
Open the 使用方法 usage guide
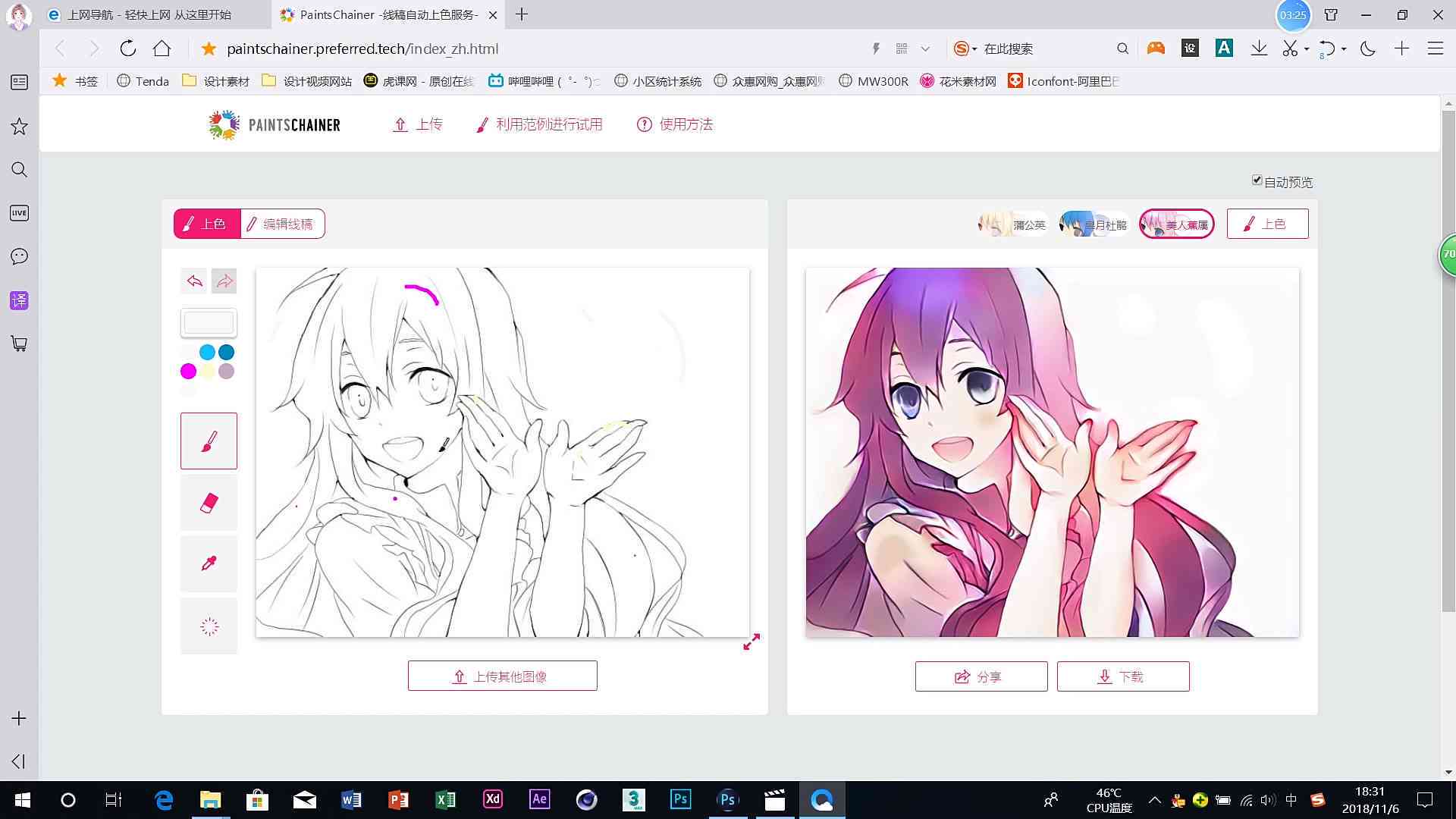[675, 124]
